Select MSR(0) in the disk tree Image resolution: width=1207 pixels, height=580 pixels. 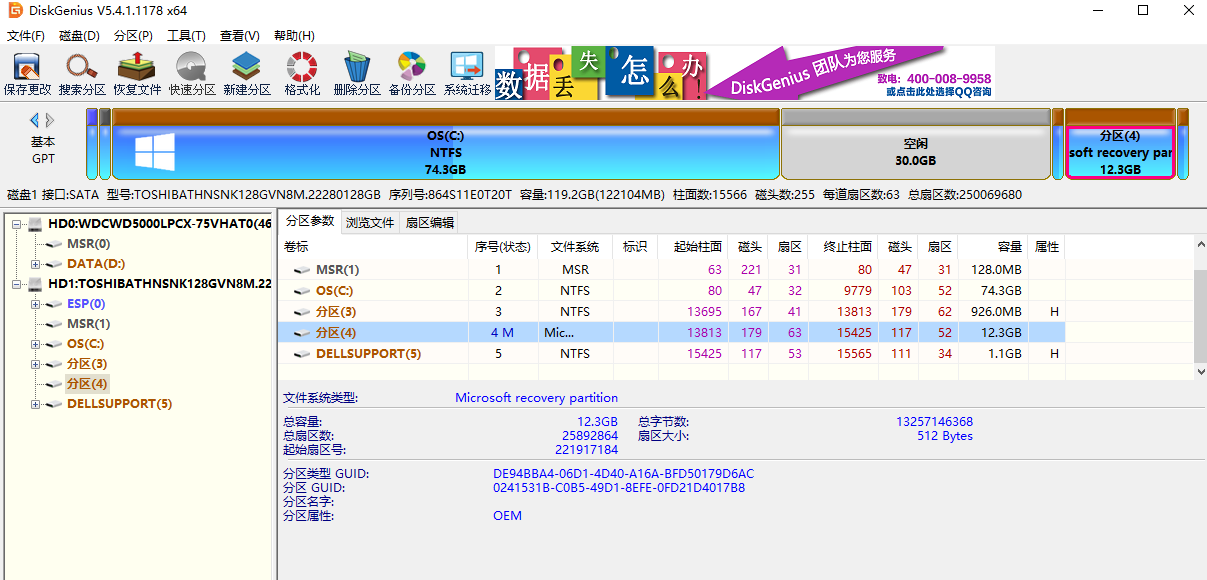point(88,244)
